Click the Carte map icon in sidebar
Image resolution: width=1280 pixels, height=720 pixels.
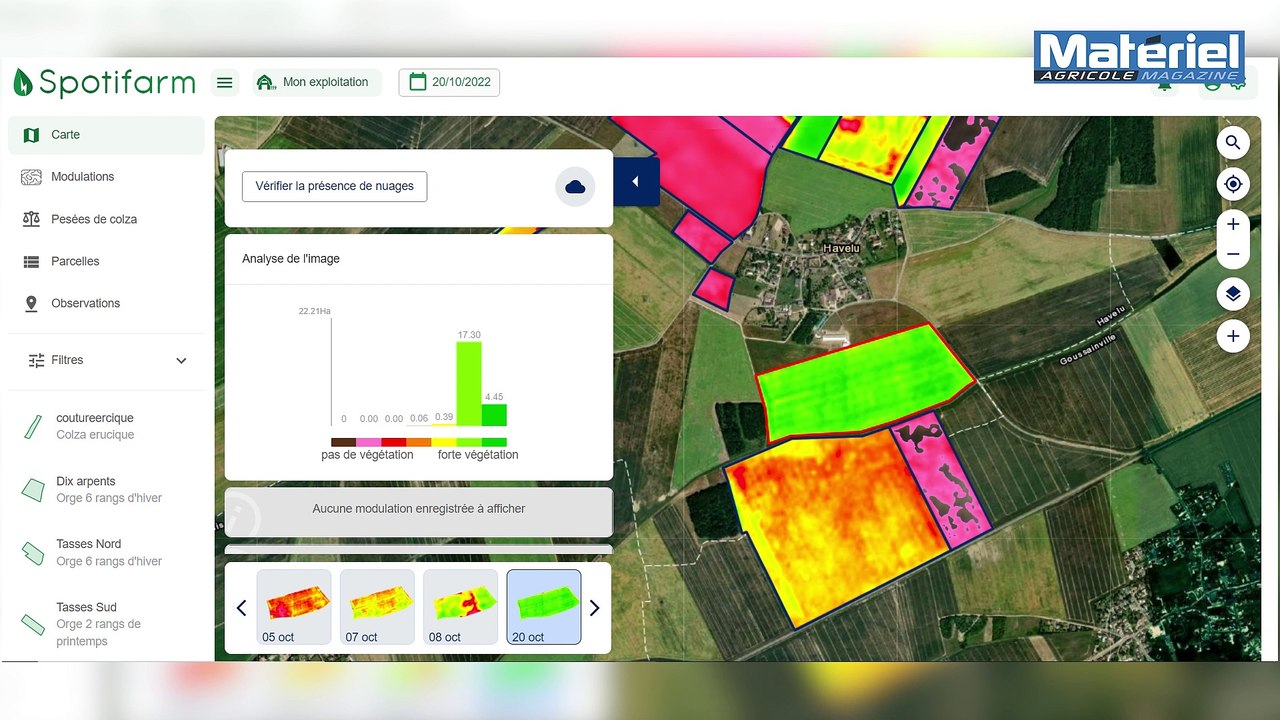point(31,135)
